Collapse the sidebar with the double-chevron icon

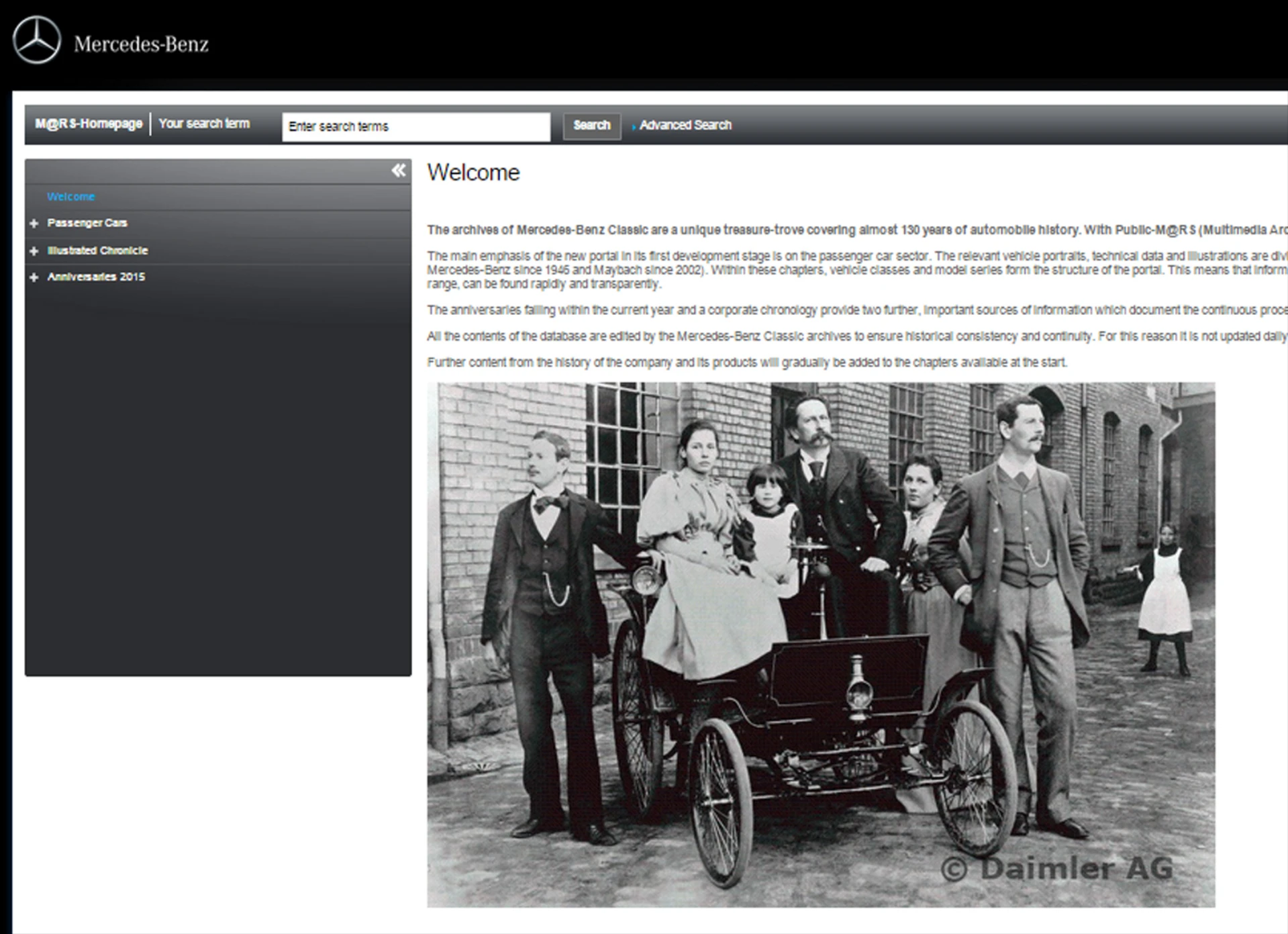[x=399, y=171]
